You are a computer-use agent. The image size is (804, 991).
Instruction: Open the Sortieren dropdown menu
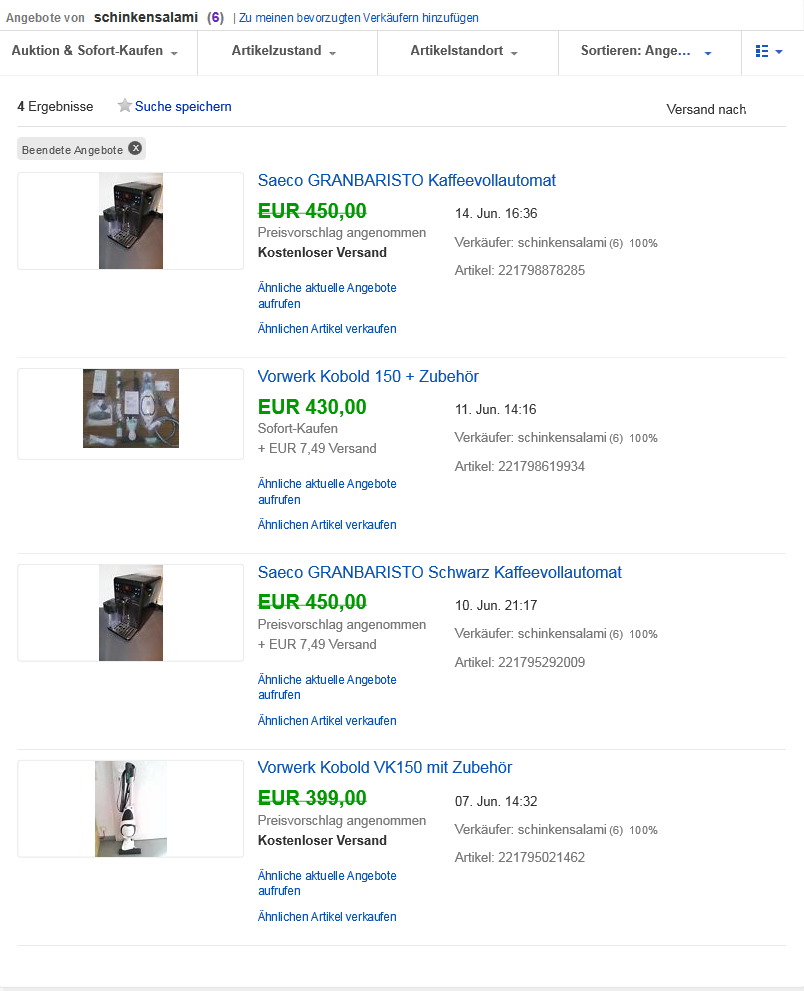coord(646,51)
